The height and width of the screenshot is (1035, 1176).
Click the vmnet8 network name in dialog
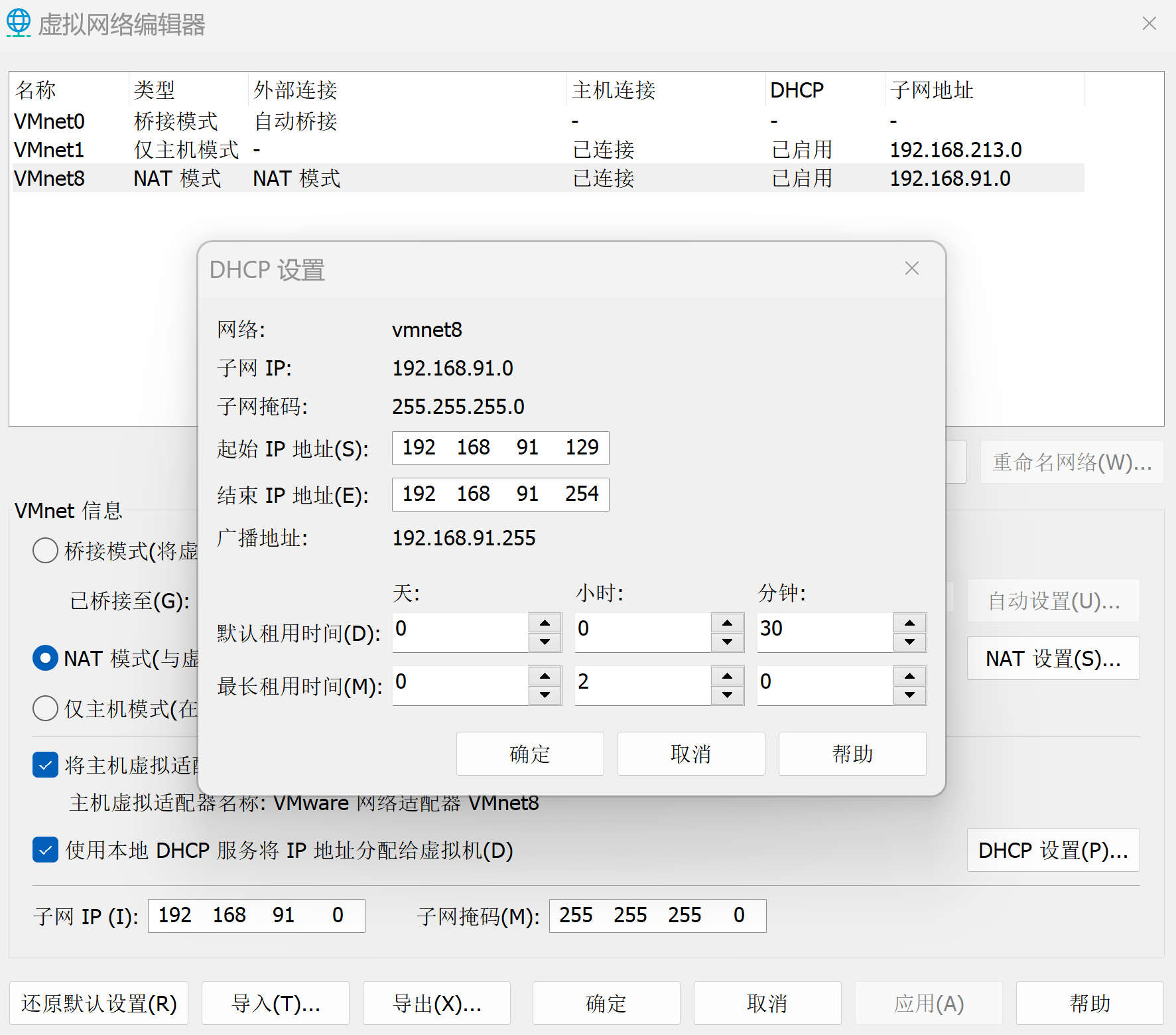point(427,330)
